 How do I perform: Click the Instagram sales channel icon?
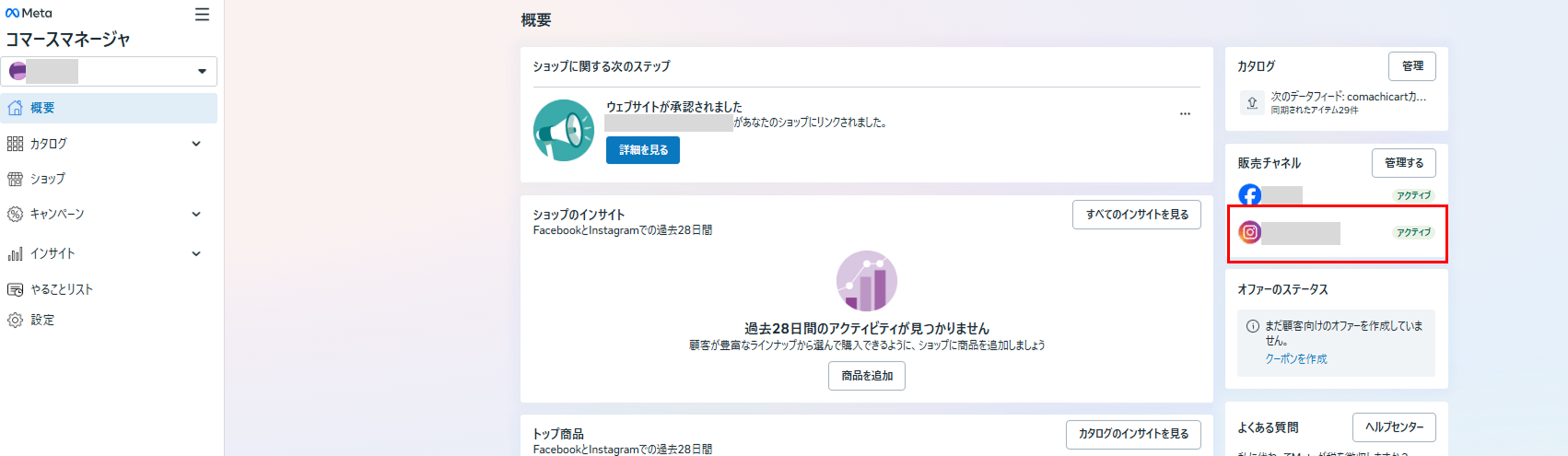pos(1250,232)
